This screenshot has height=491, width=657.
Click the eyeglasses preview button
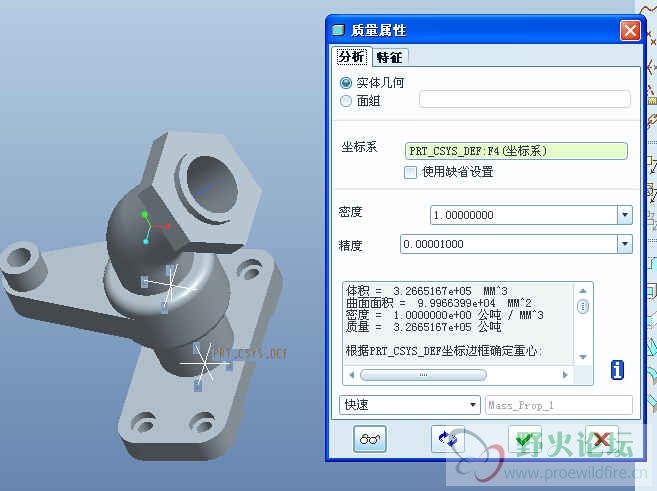pyautogui.click(x=370, y=439)
